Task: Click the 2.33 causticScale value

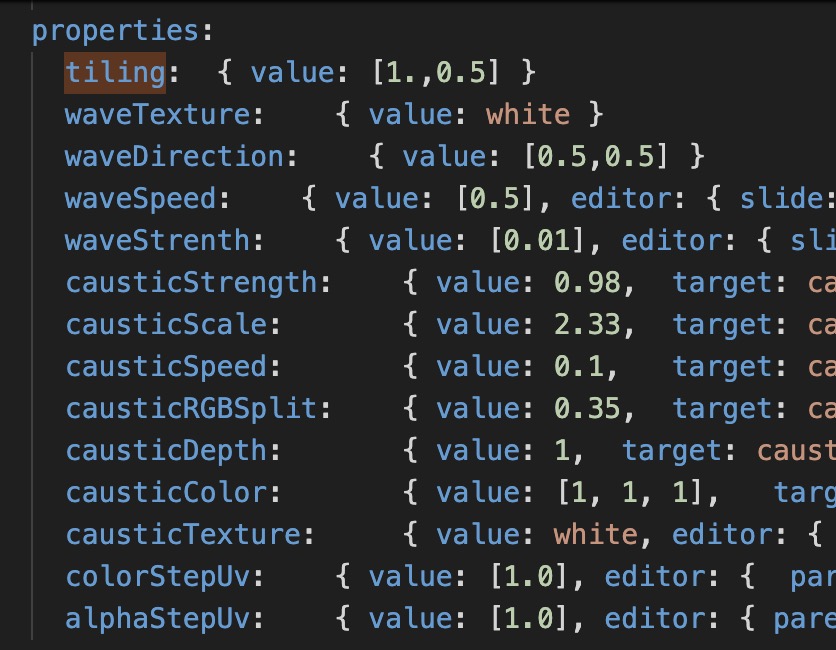Action: point(590,325)
